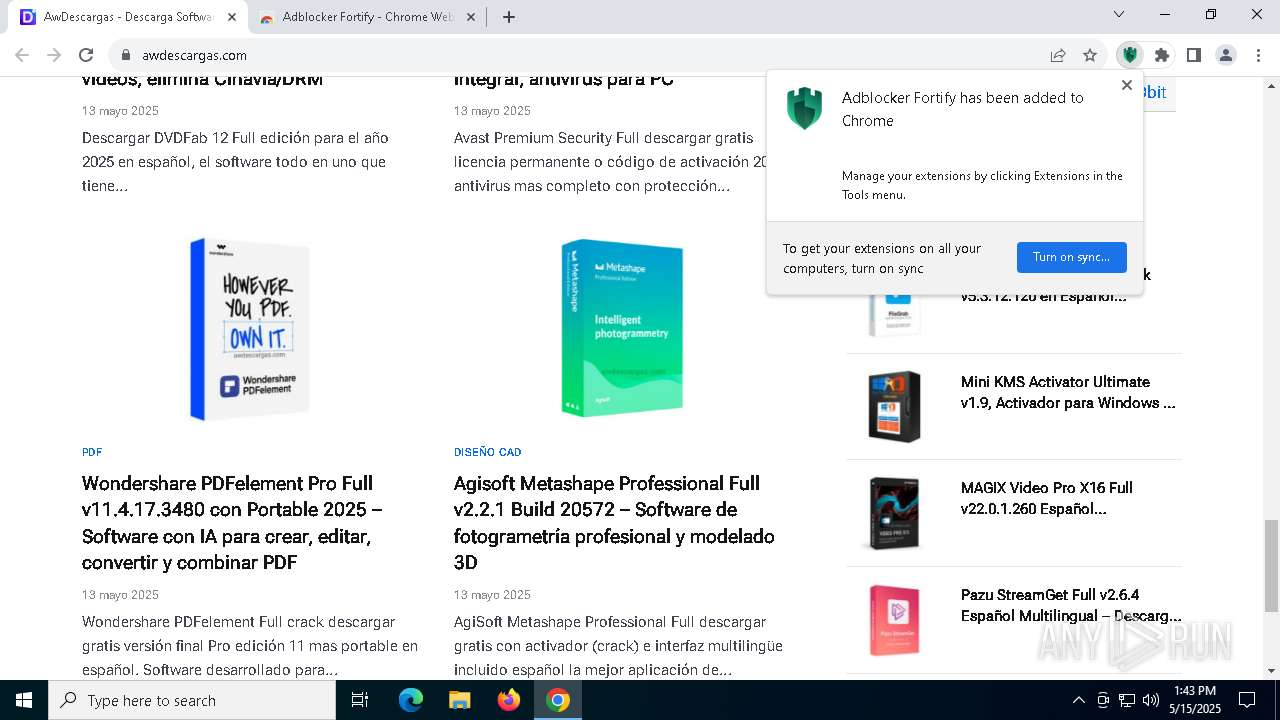Open the Wondershare PDFelement product image
The height and width of the screenshot is (720, 1280).
(x=250, y=329)
